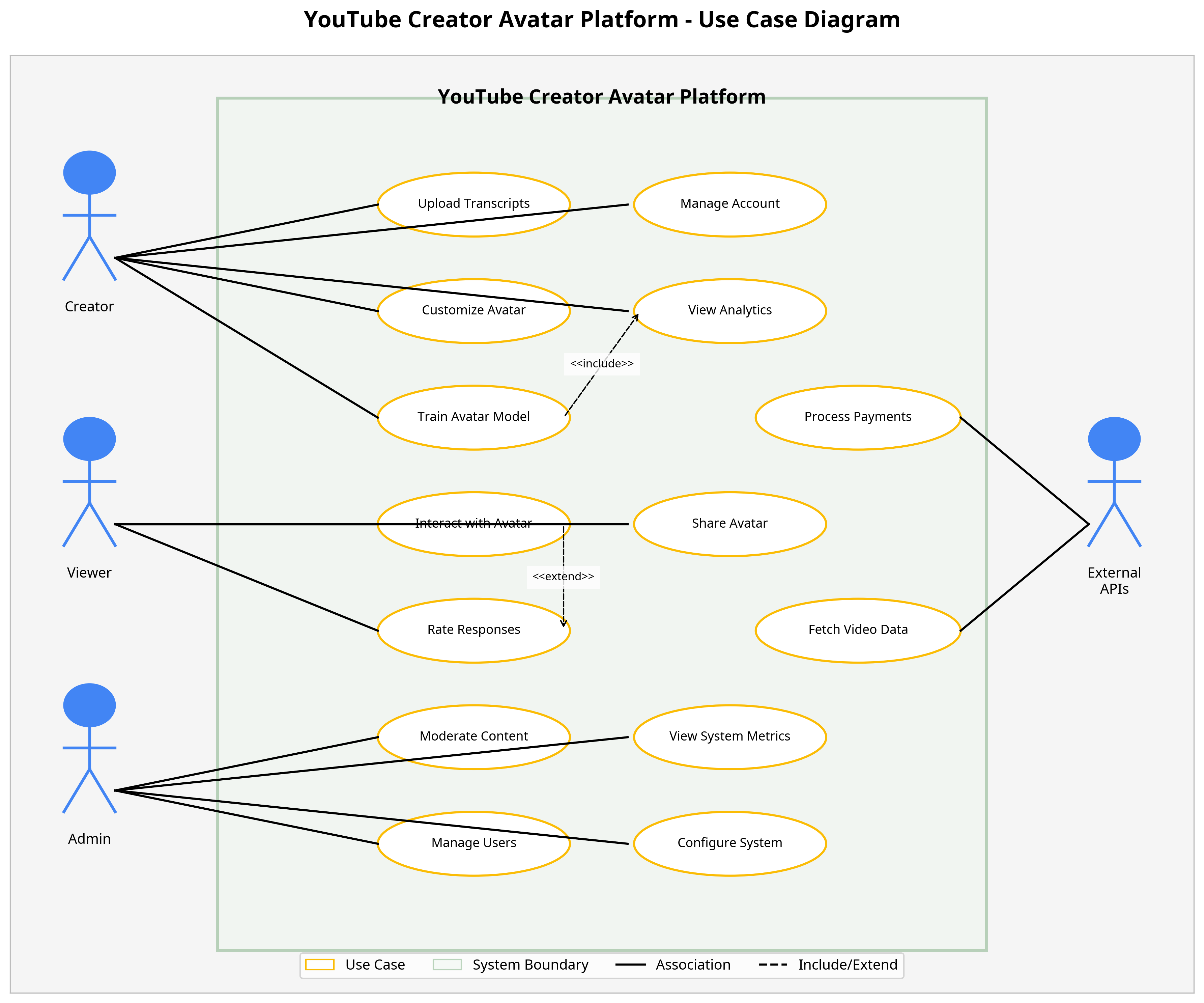The width and height of the screenshot is (1204, 1003).
Task: Click the <<extend>> relationship label
Action: pyautogui.click(x=564, y=576)
